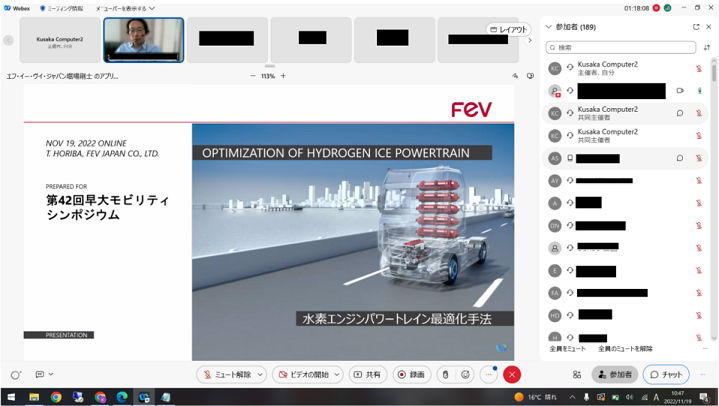This screenshot has width=719, height=406.
Task: Switch to the チャット panel
Action: coord(666,375)
